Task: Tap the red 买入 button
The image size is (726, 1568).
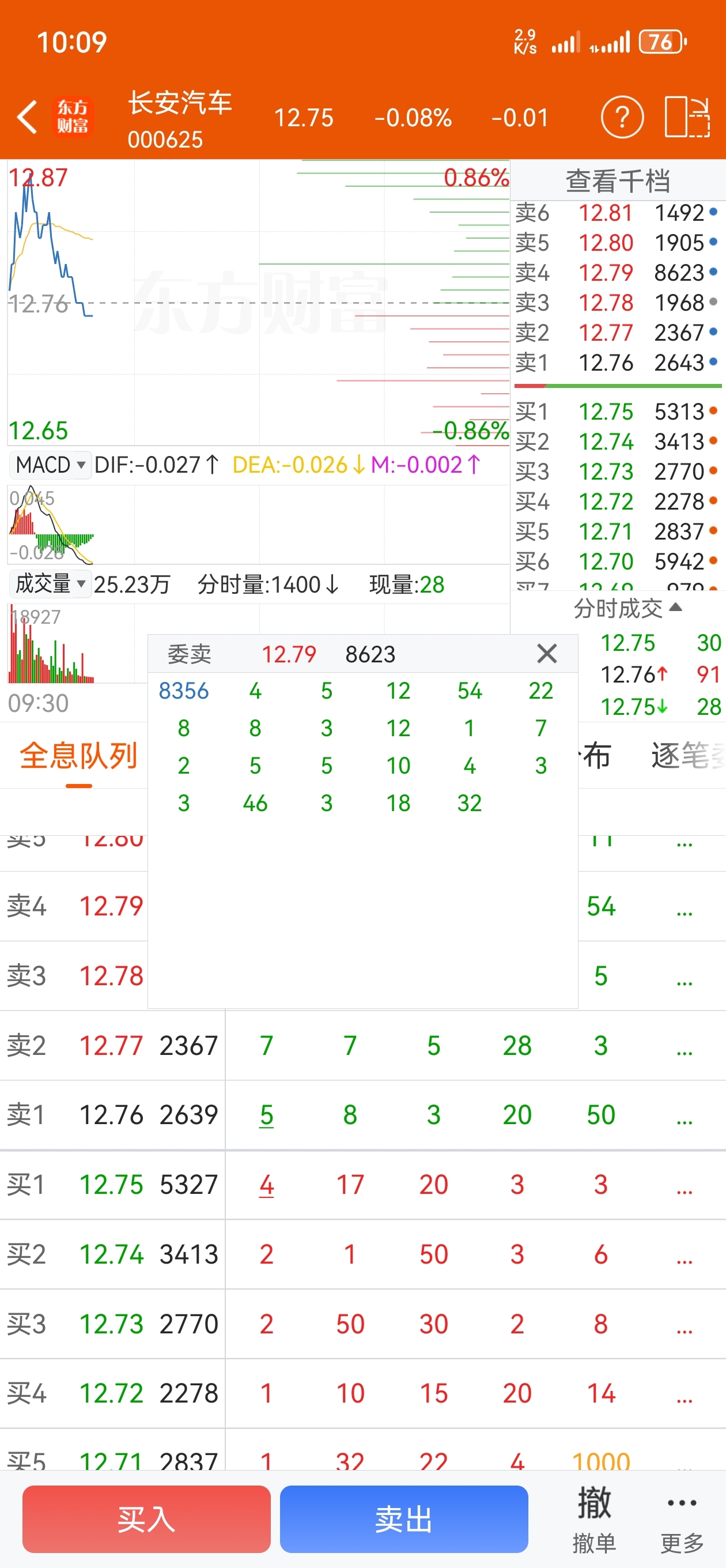Action: pos(147,1520)
